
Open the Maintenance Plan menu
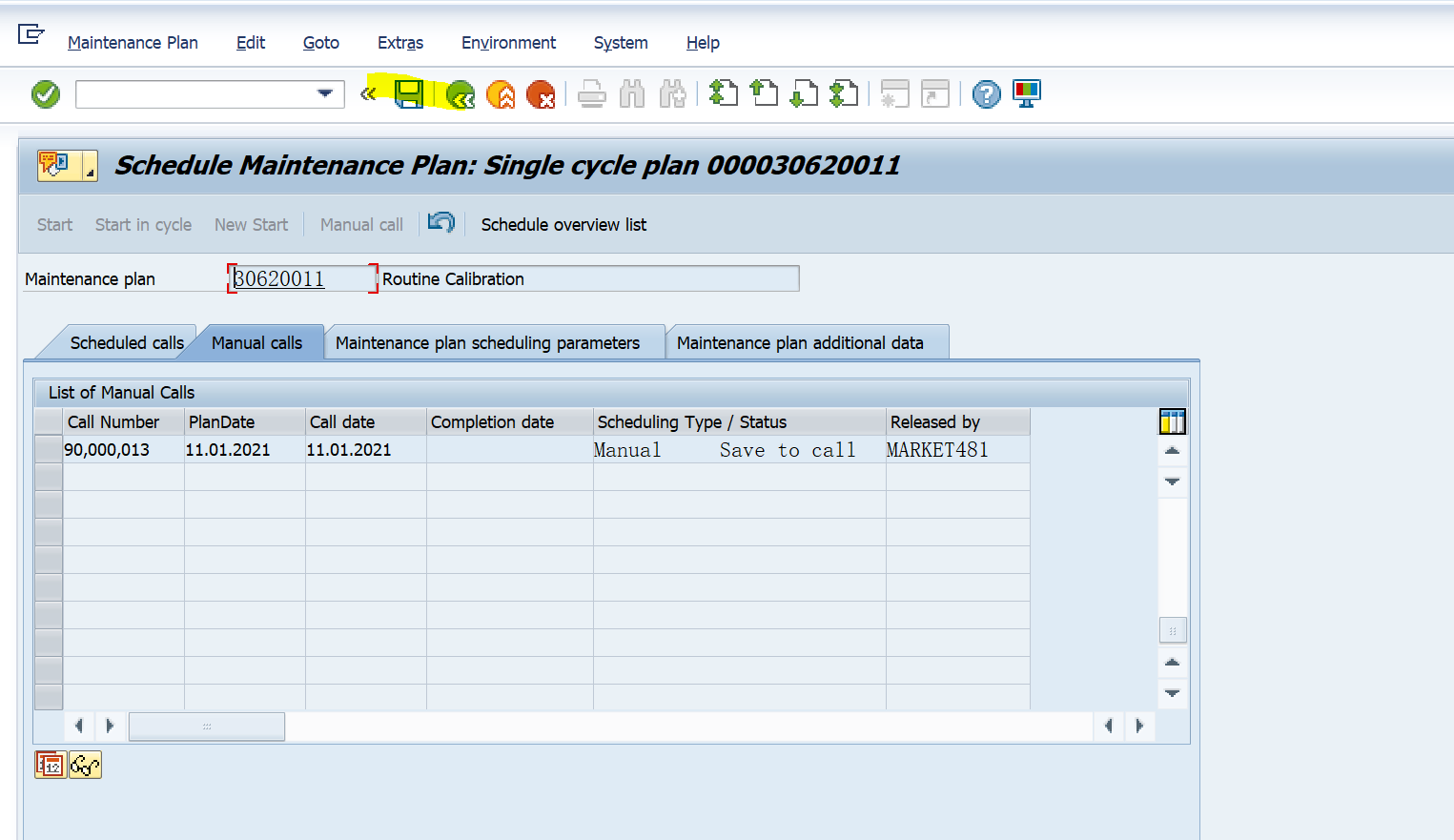click(x=133, y=43)
